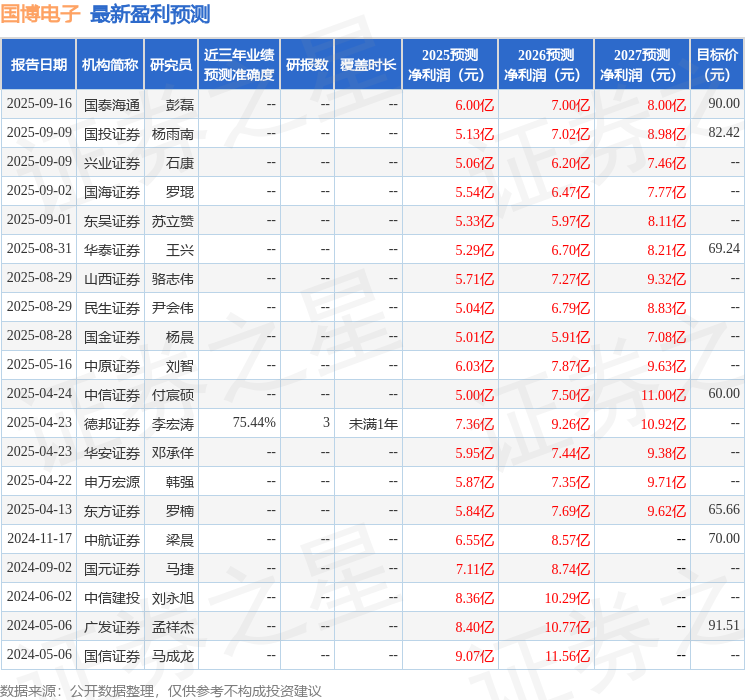Image resolution: width=745 pixels, height=700 pixels.
Task: Click the 报告日期 column header
Action: pyautogui.click(x=38, y=65)
